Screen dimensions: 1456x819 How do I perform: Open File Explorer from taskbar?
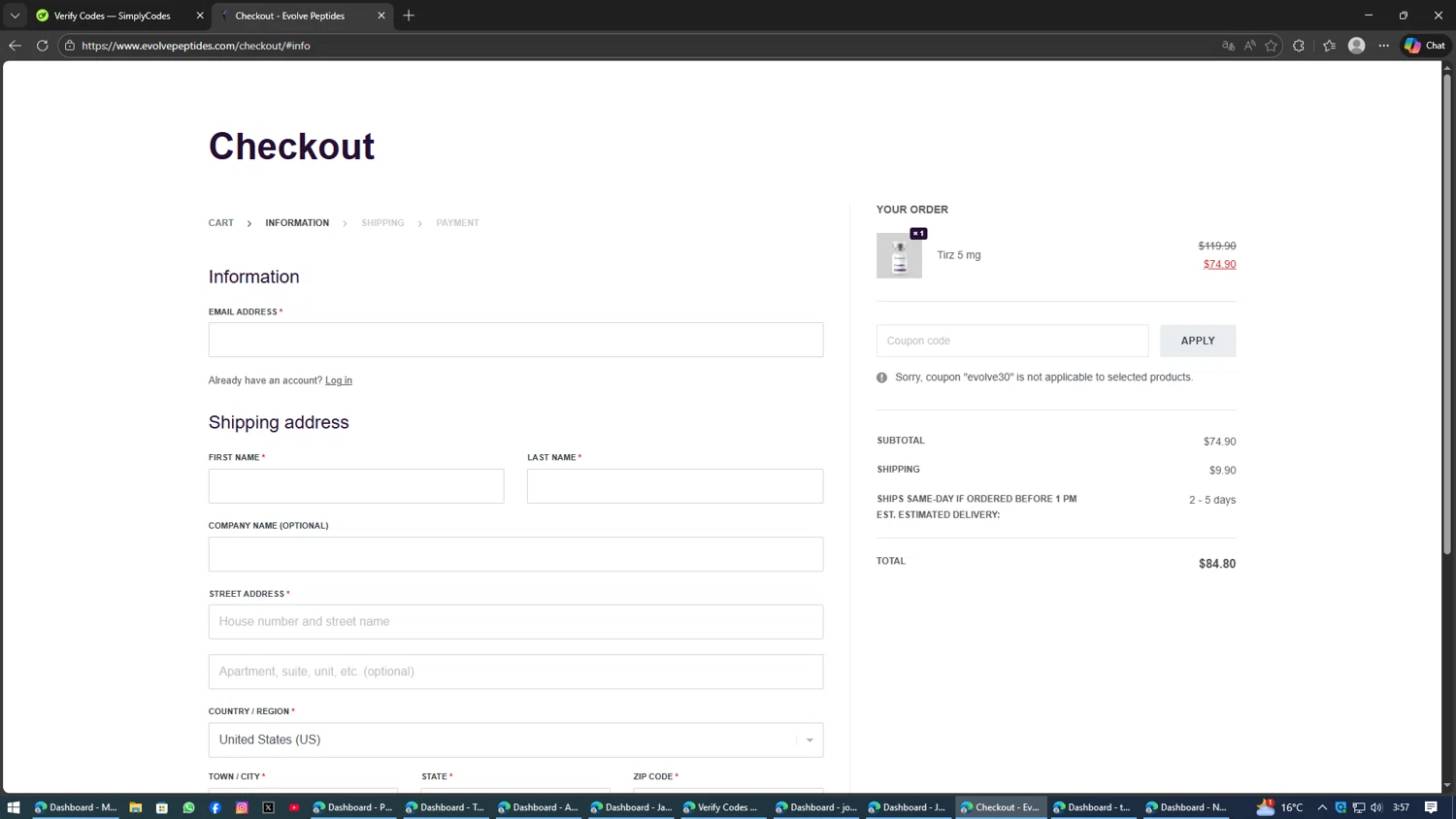click(x=136, y=807)
